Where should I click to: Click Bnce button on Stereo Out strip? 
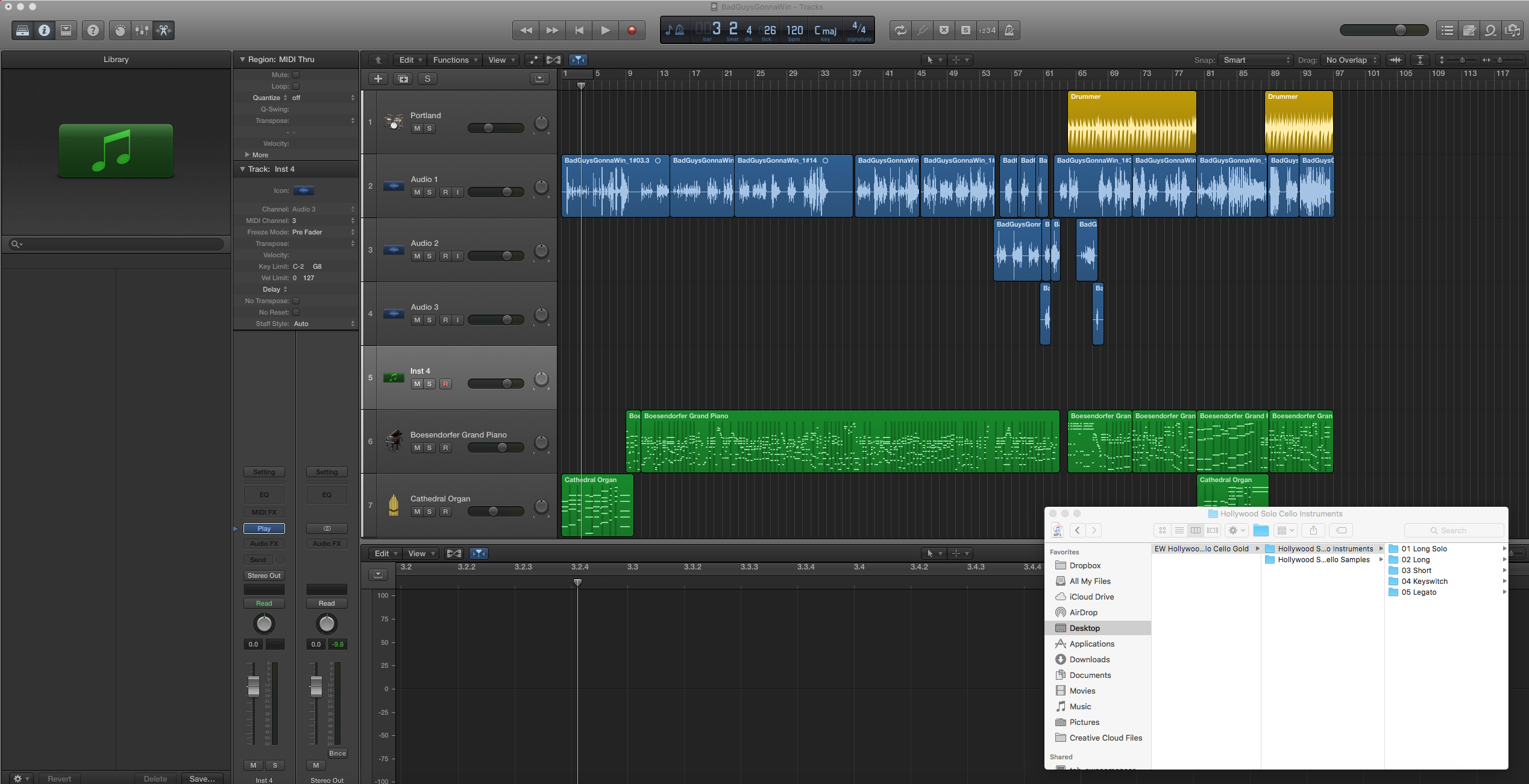[x=338, y=753]
